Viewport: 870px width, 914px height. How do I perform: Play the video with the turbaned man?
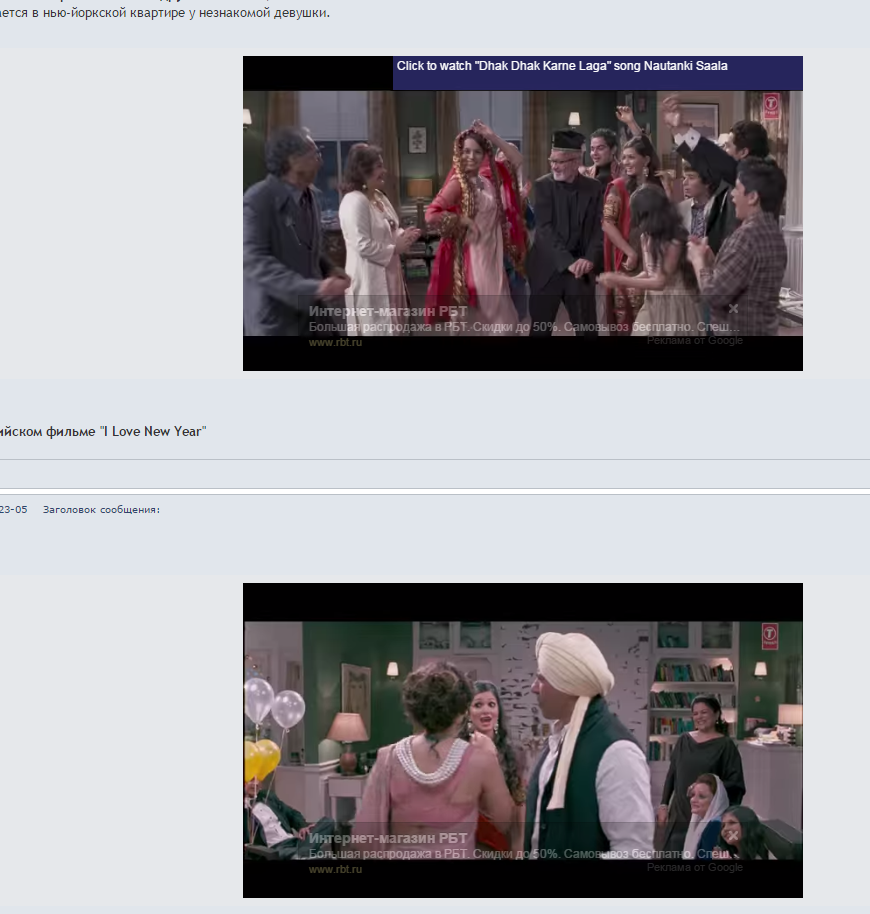point(523,740)
